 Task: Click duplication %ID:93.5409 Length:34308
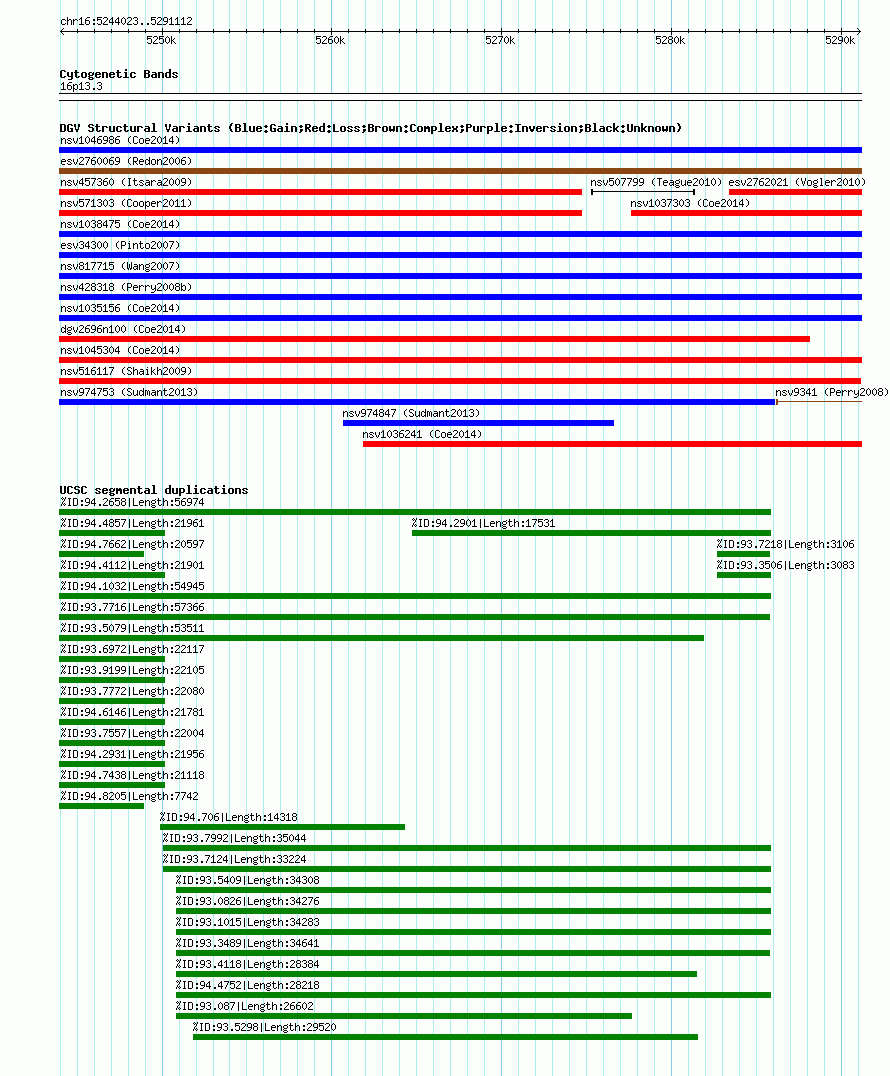[x=247, y=880]
